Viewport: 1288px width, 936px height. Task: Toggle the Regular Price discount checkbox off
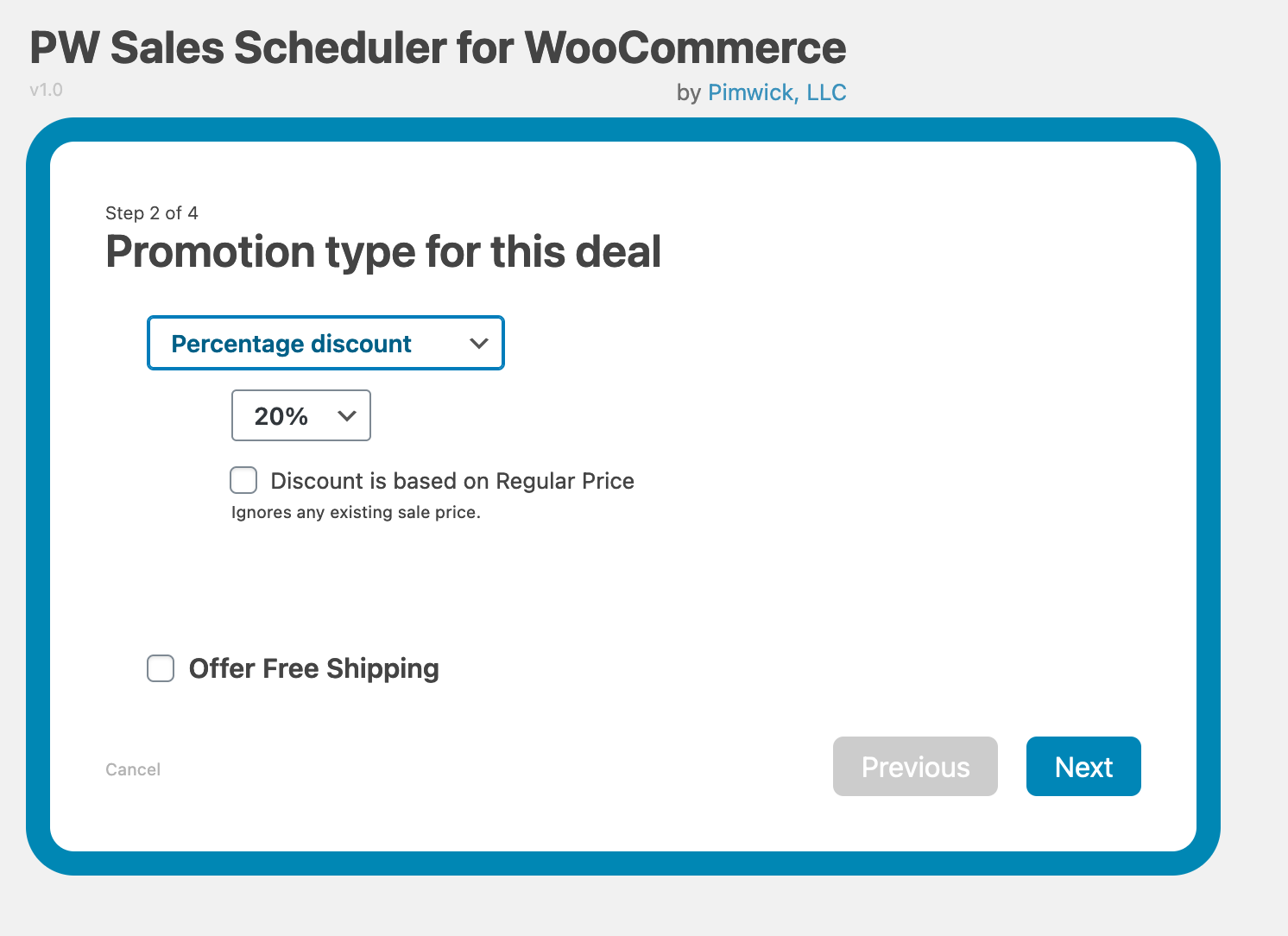243,480
